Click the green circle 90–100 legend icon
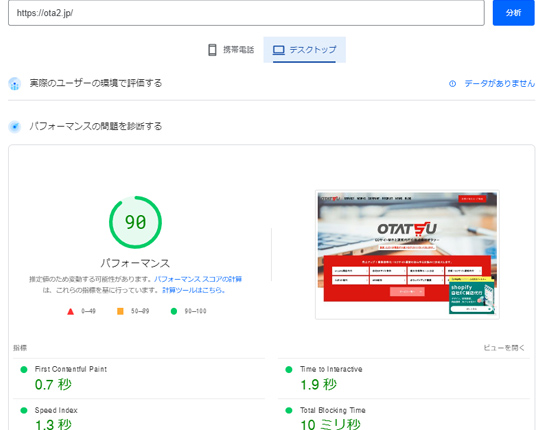 [174, 311]
